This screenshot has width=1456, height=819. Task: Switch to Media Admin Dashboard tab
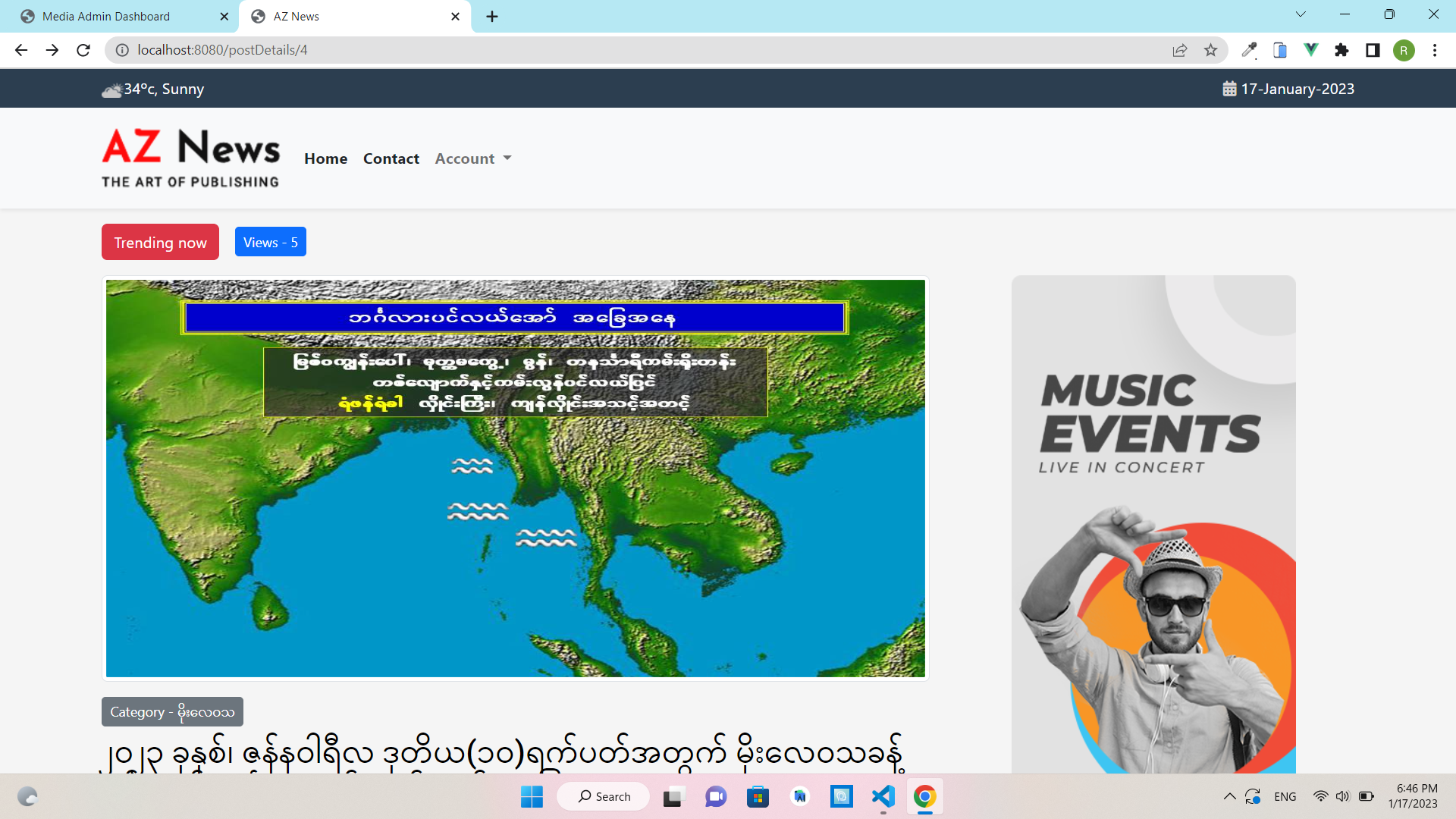(121, 16)
